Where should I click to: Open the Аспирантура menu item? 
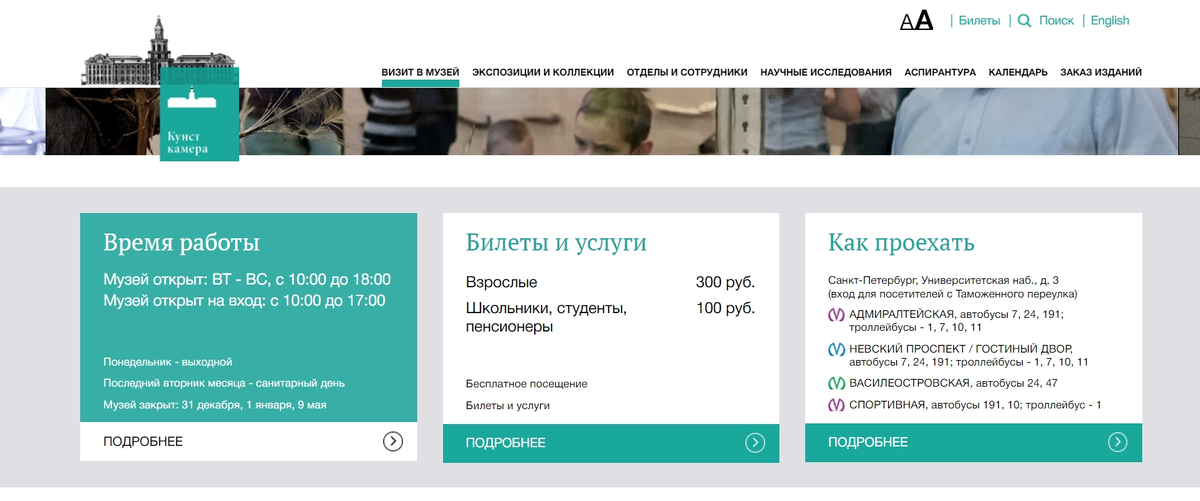(x=940, y=72)
